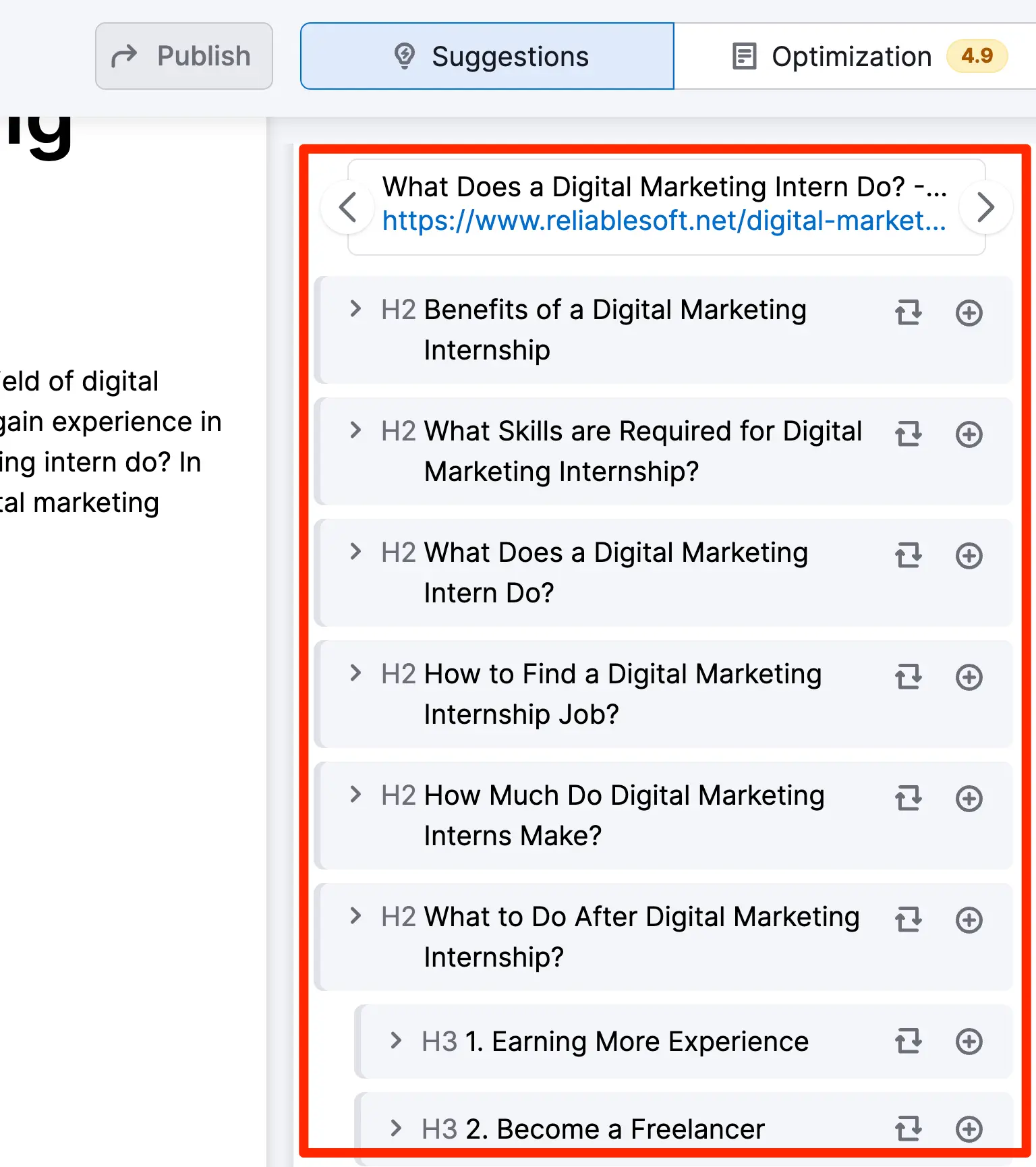This screenshot has height=1167, width=1036.
Task: Add '2. Become a Freelancer' H3 heading
Action: click(969, 1129)
